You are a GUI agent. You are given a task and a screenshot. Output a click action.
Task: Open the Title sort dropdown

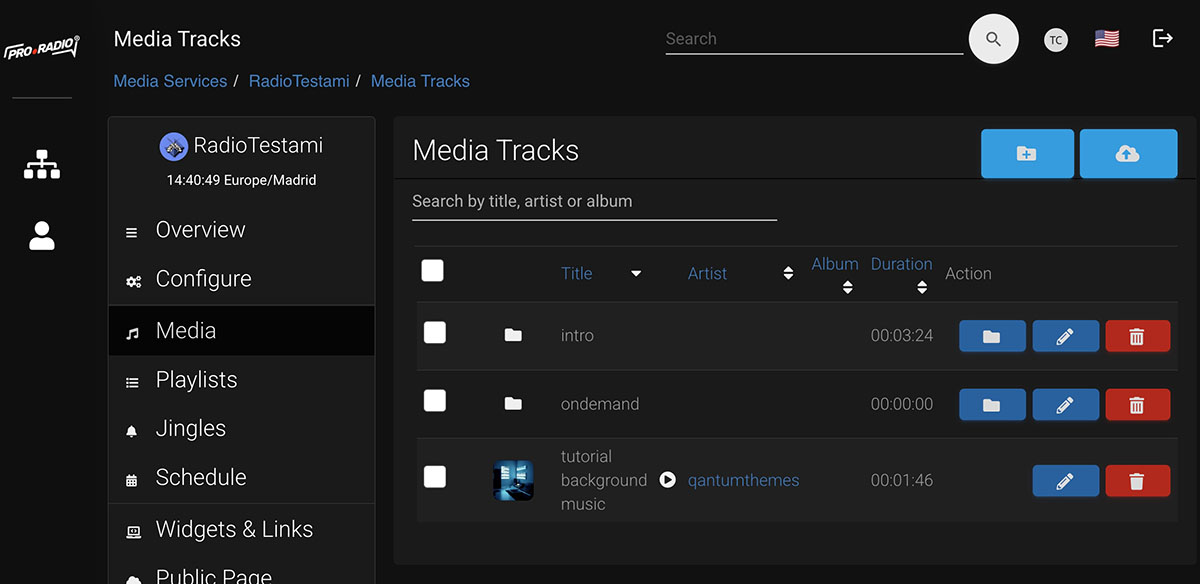(x=636, y=273)
